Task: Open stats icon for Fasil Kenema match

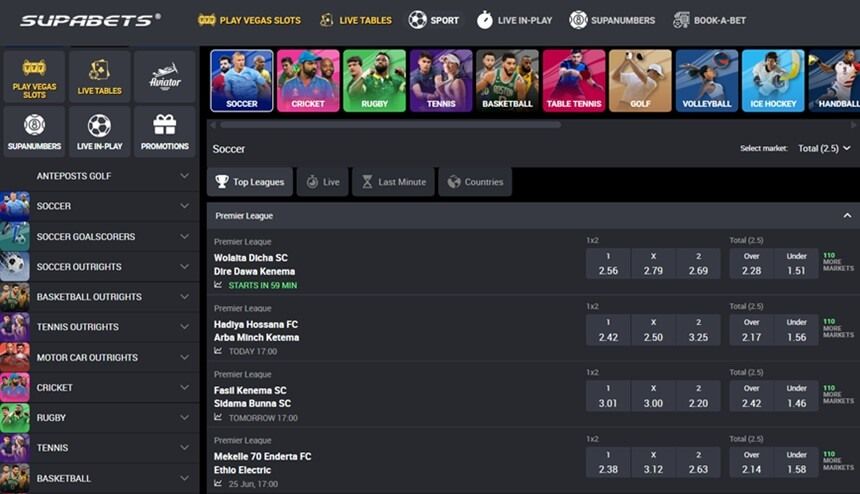Action: coord(218,417)
